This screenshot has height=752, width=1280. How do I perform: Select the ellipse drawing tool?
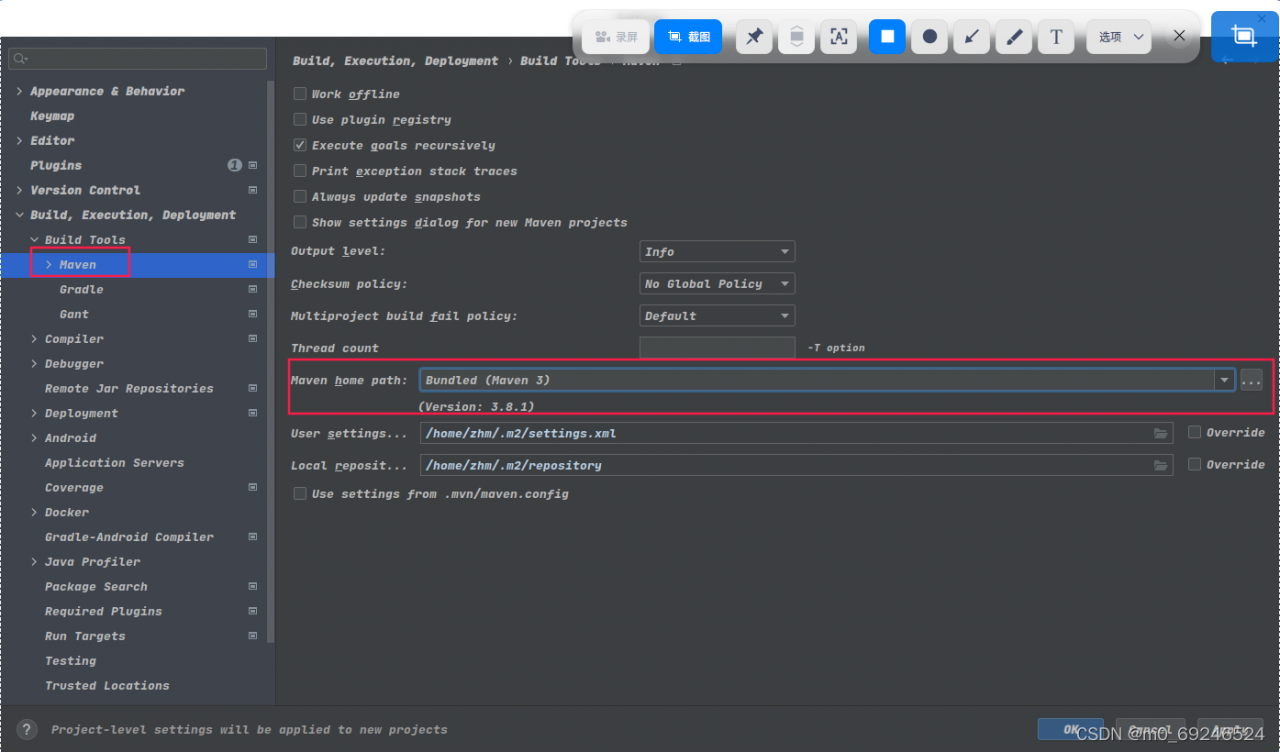(929, 37)
